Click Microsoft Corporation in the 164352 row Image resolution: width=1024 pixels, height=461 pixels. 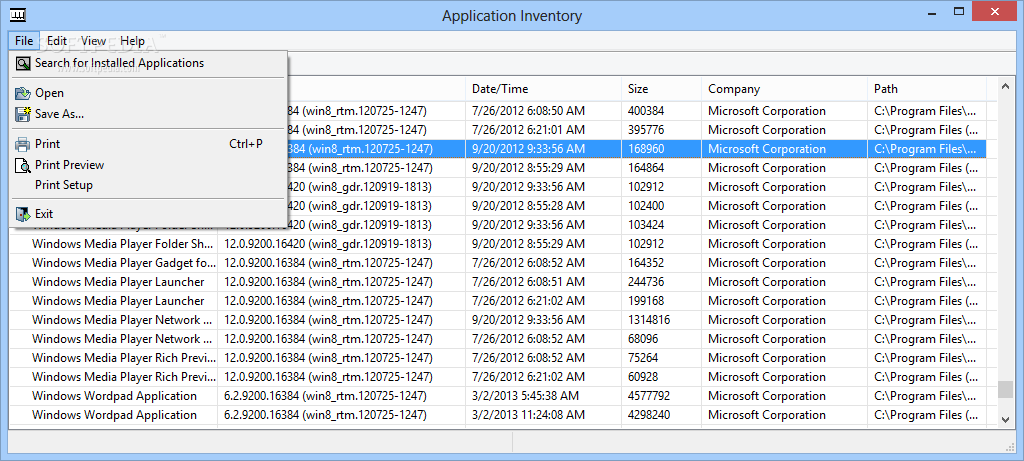click(x=767, y=263)
